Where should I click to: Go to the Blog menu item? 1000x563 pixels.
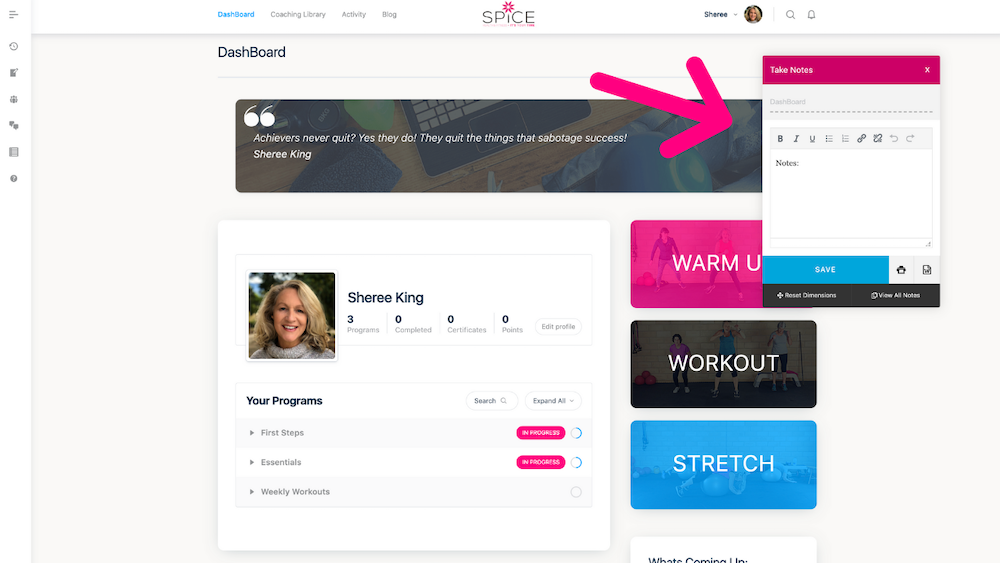click(389, 14)
